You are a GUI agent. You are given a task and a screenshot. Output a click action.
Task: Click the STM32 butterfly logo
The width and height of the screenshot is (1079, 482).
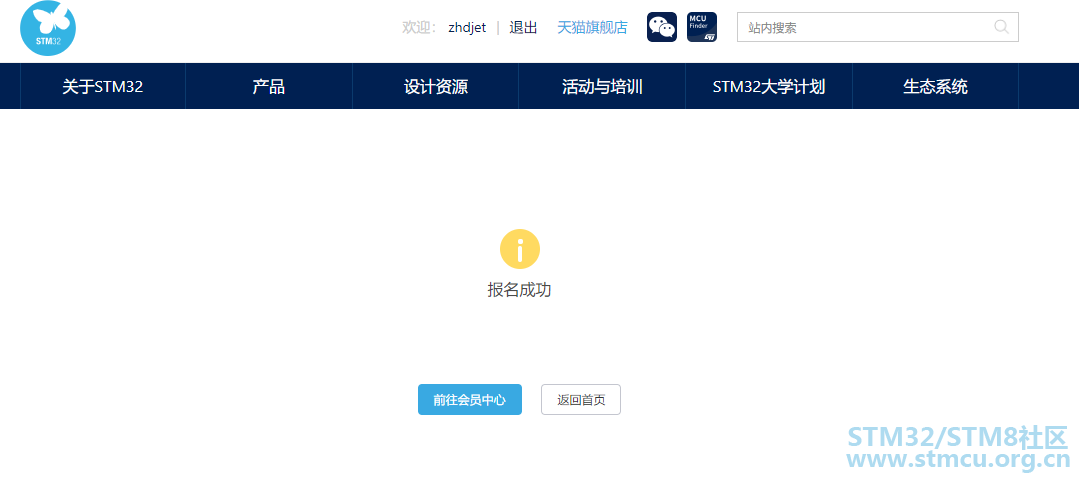pos(48,28)
